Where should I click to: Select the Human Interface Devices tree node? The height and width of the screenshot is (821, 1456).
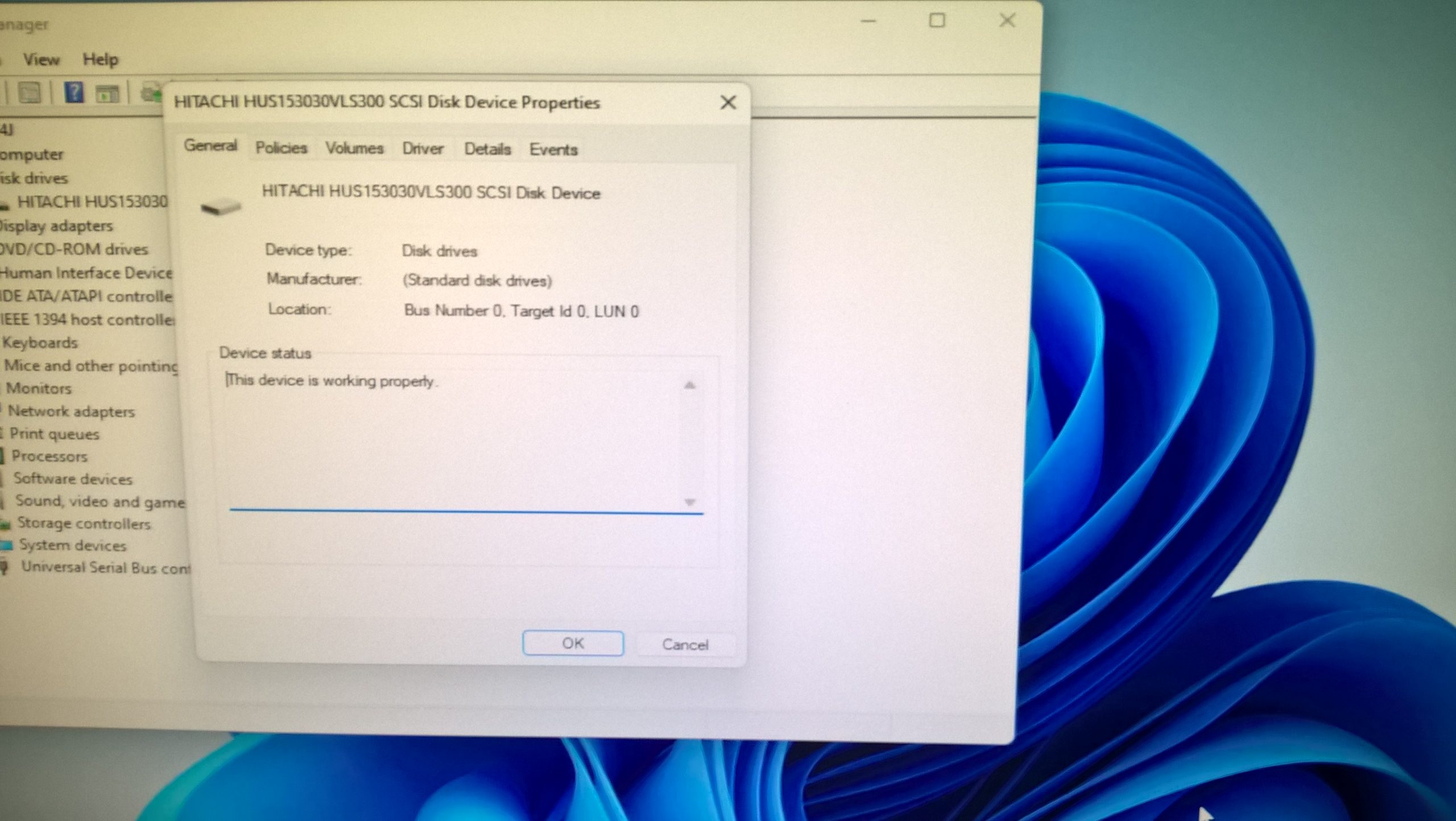click(x=86, y=273)
